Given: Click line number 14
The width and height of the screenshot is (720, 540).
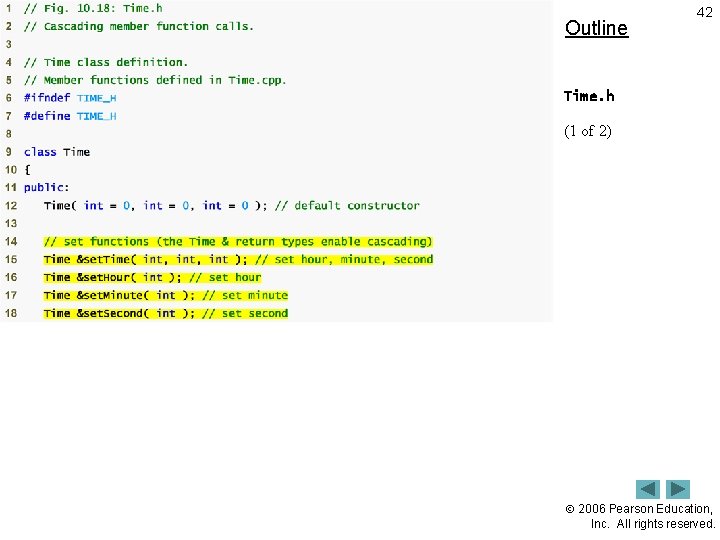Looking at the screenshot, I should (x=11, y=242).
